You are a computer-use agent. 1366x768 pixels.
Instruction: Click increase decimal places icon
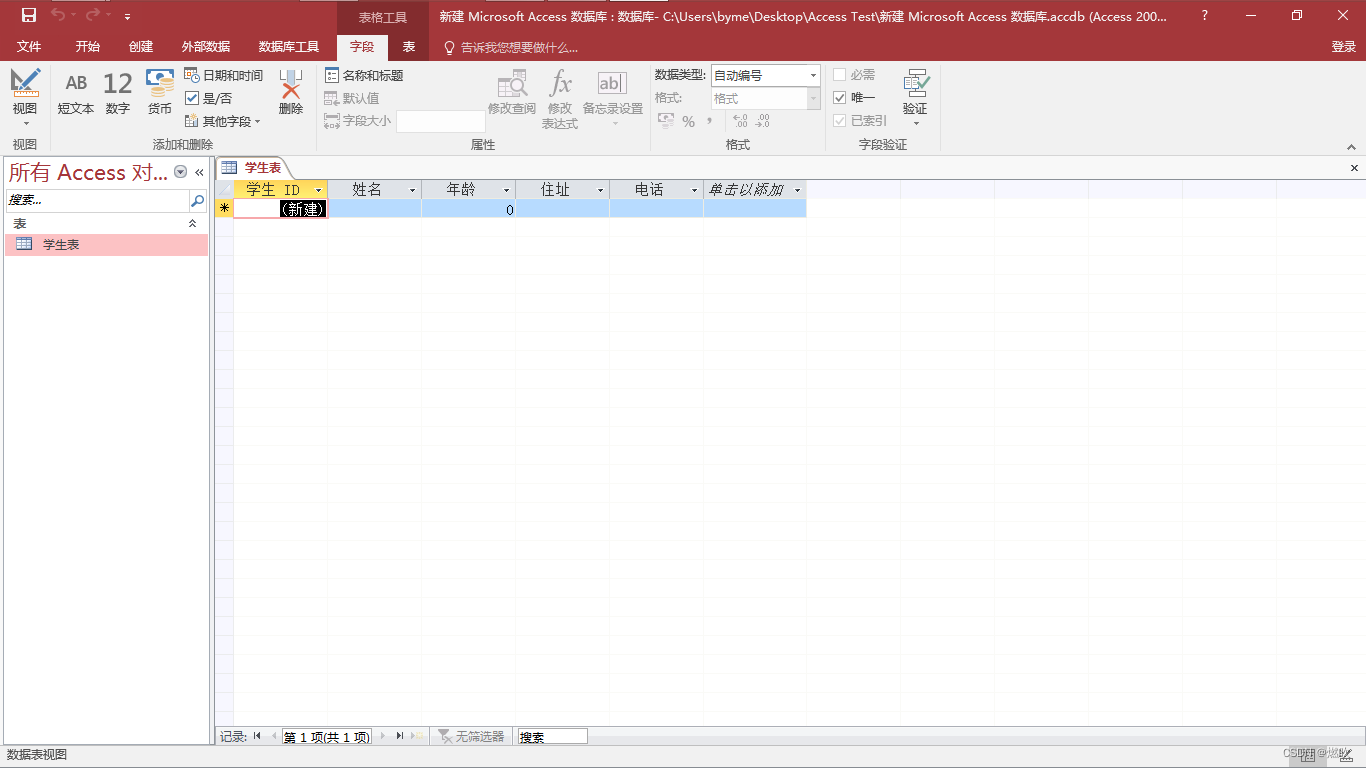tap(740, 121)
